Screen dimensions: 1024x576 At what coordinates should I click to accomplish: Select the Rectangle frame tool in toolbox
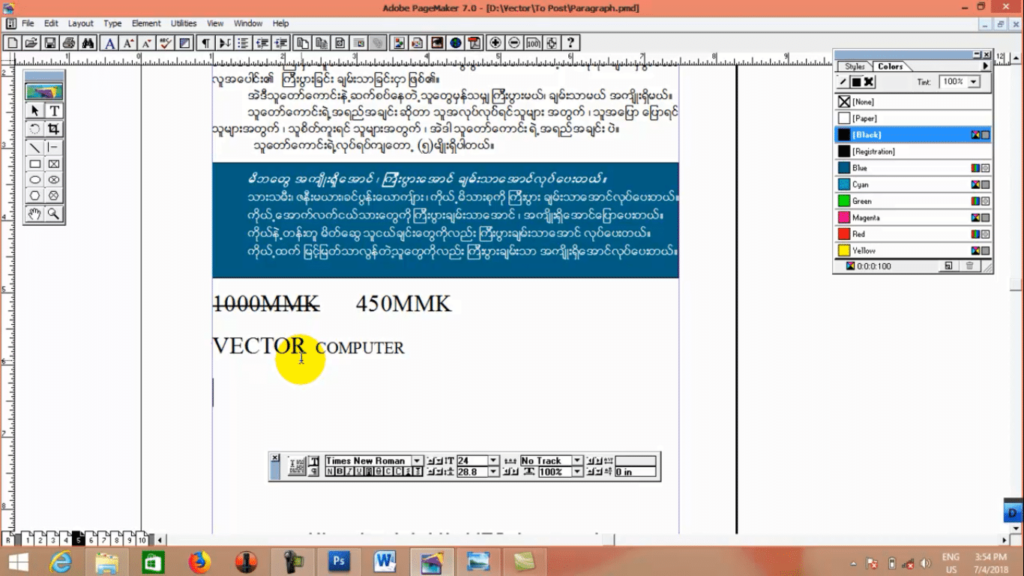54,164
